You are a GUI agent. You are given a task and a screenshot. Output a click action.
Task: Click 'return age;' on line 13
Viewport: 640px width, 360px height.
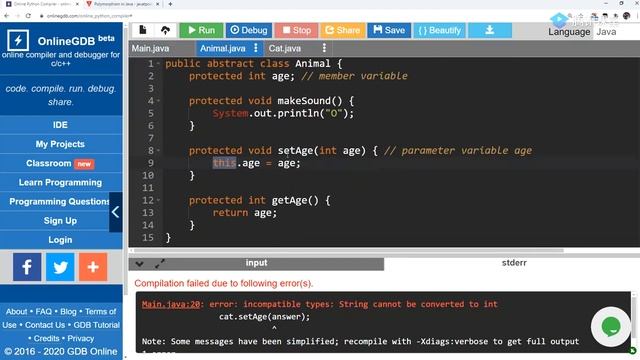pyautogui.click(x=244, y=213)
